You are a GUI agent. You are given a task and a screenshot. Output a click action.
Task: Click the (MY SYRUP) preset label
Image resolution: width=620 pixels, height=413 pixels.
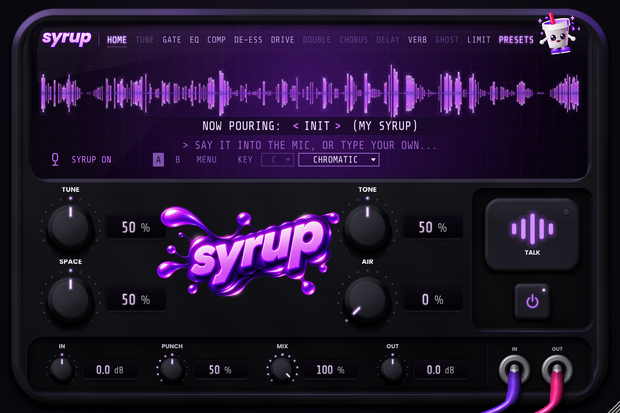385,126
